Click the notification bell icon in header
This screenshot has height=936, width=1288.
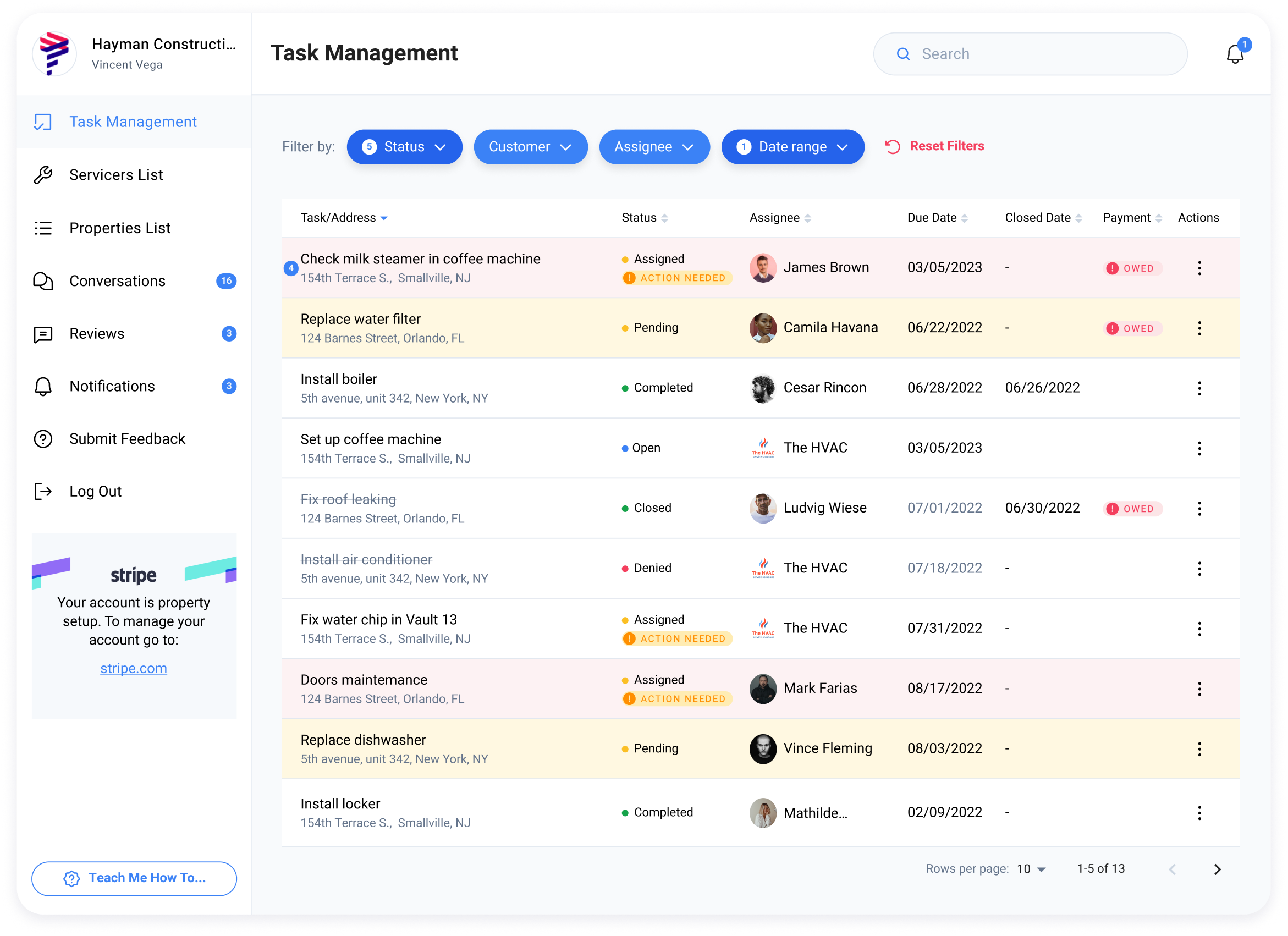[1235, 54]
